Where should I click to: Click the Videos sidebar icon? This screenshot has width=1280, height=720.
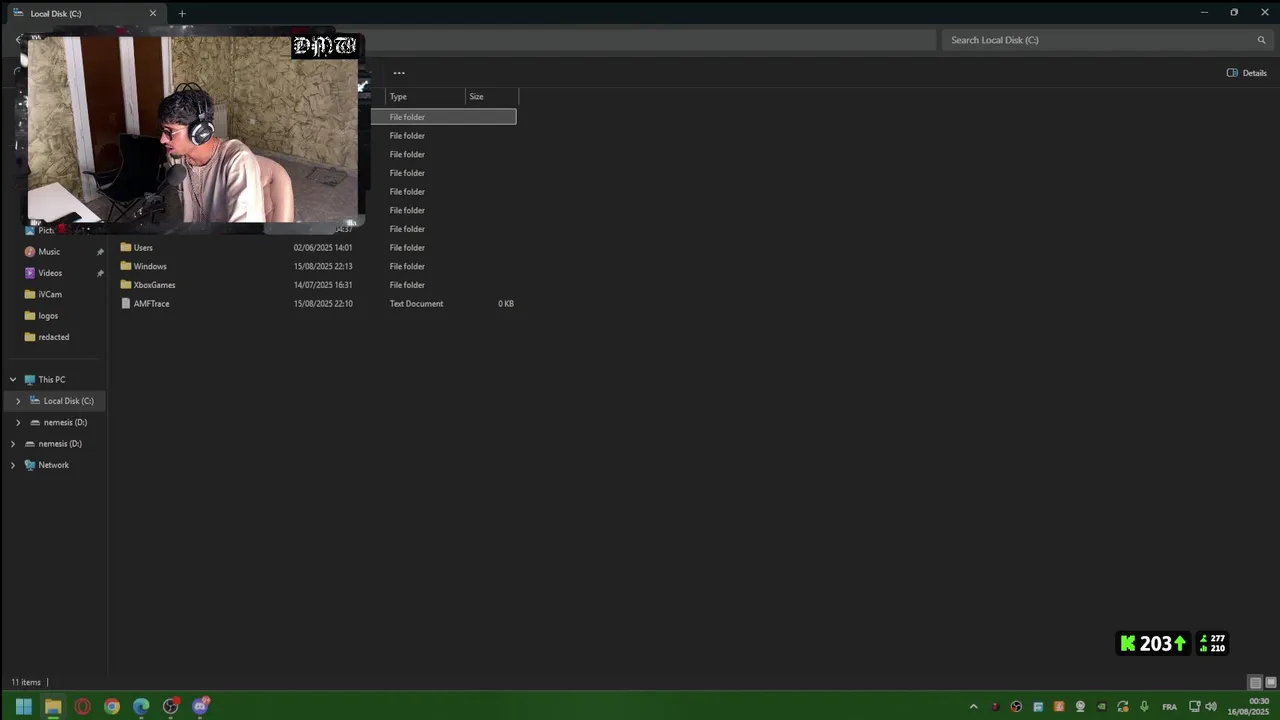[x=30, y=273]
